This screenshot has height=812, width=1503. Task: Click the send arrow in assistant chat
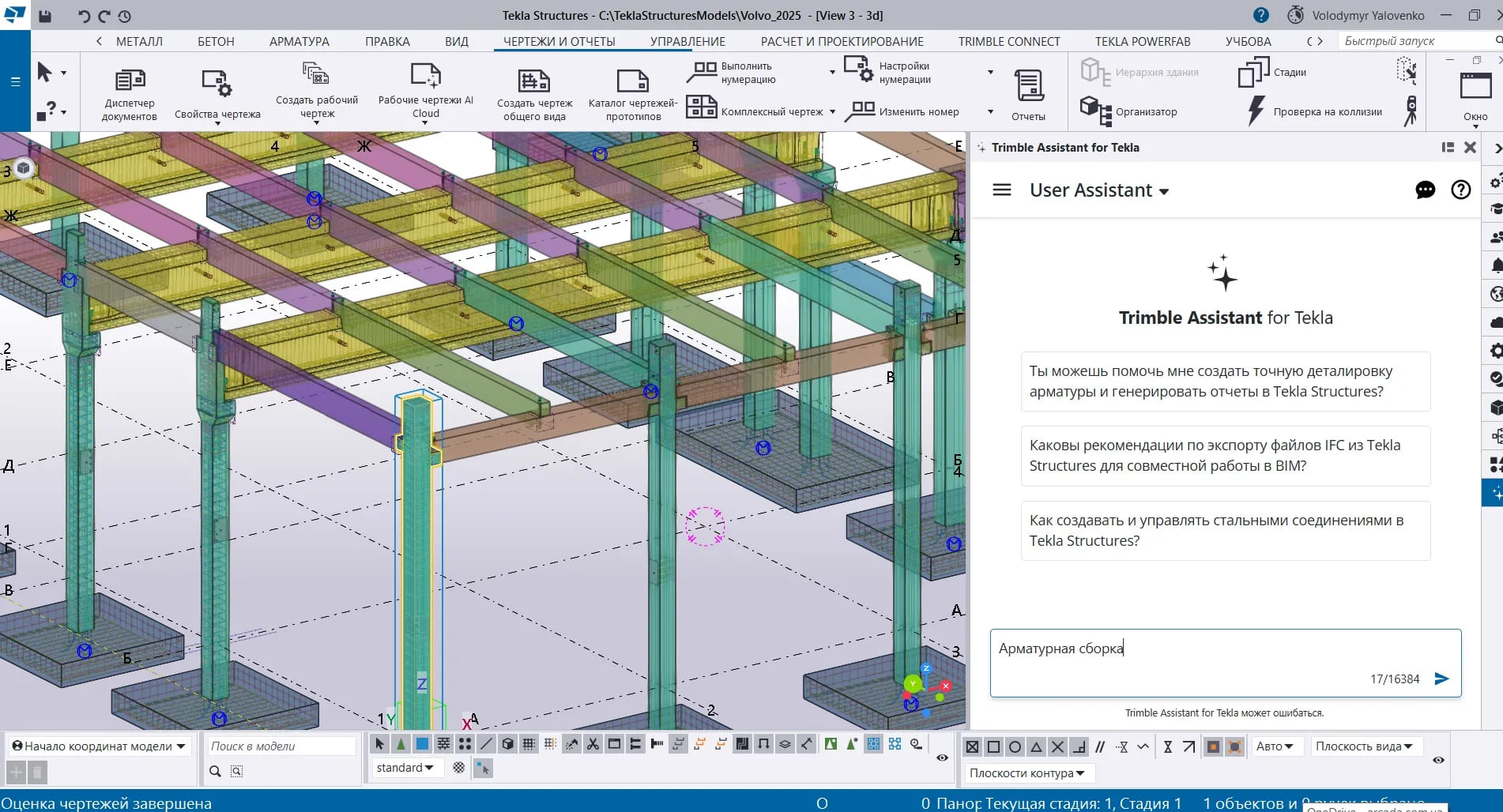1441,679
